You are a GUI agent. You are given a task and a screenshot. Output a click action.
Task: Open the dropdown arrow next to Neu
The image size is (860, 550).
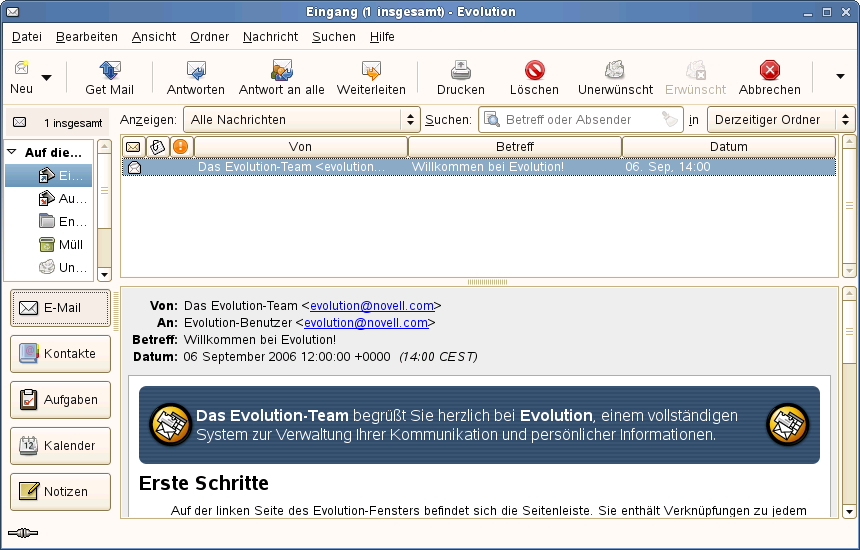coord(47,77)
